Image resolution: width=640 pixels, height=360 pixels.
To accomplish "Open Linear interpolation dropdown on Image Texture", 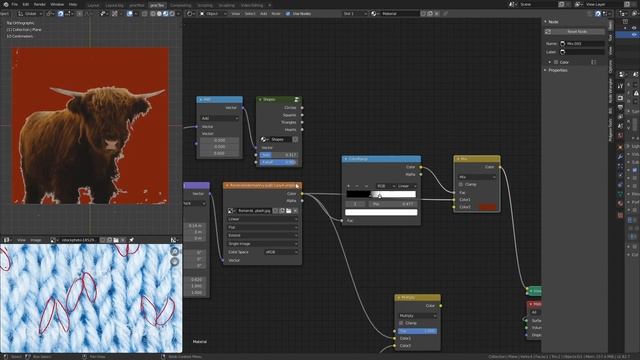I will click(262, 219).
